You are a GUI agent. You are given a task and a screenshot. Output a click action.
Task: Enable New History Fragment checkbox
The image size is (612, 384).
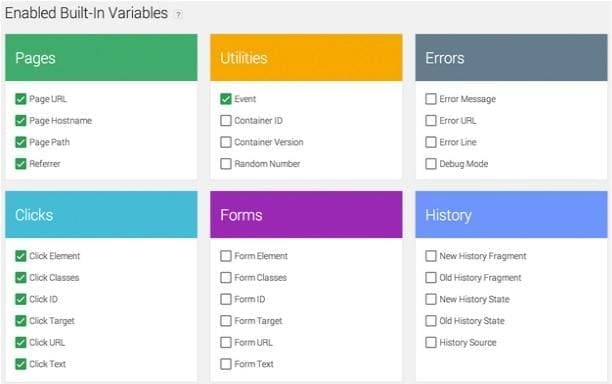click(431, 256)
